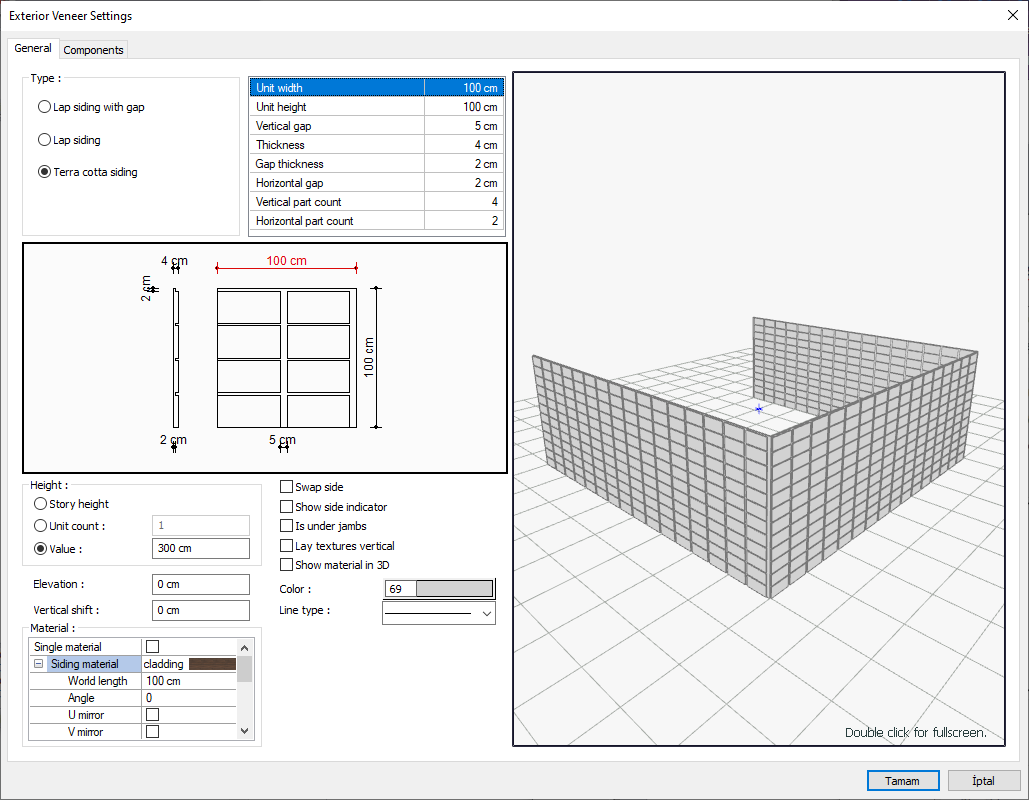Screen dimensions: 1029x800
Task: Enable the Swap side checkbox
Action: tap(287, 487)
